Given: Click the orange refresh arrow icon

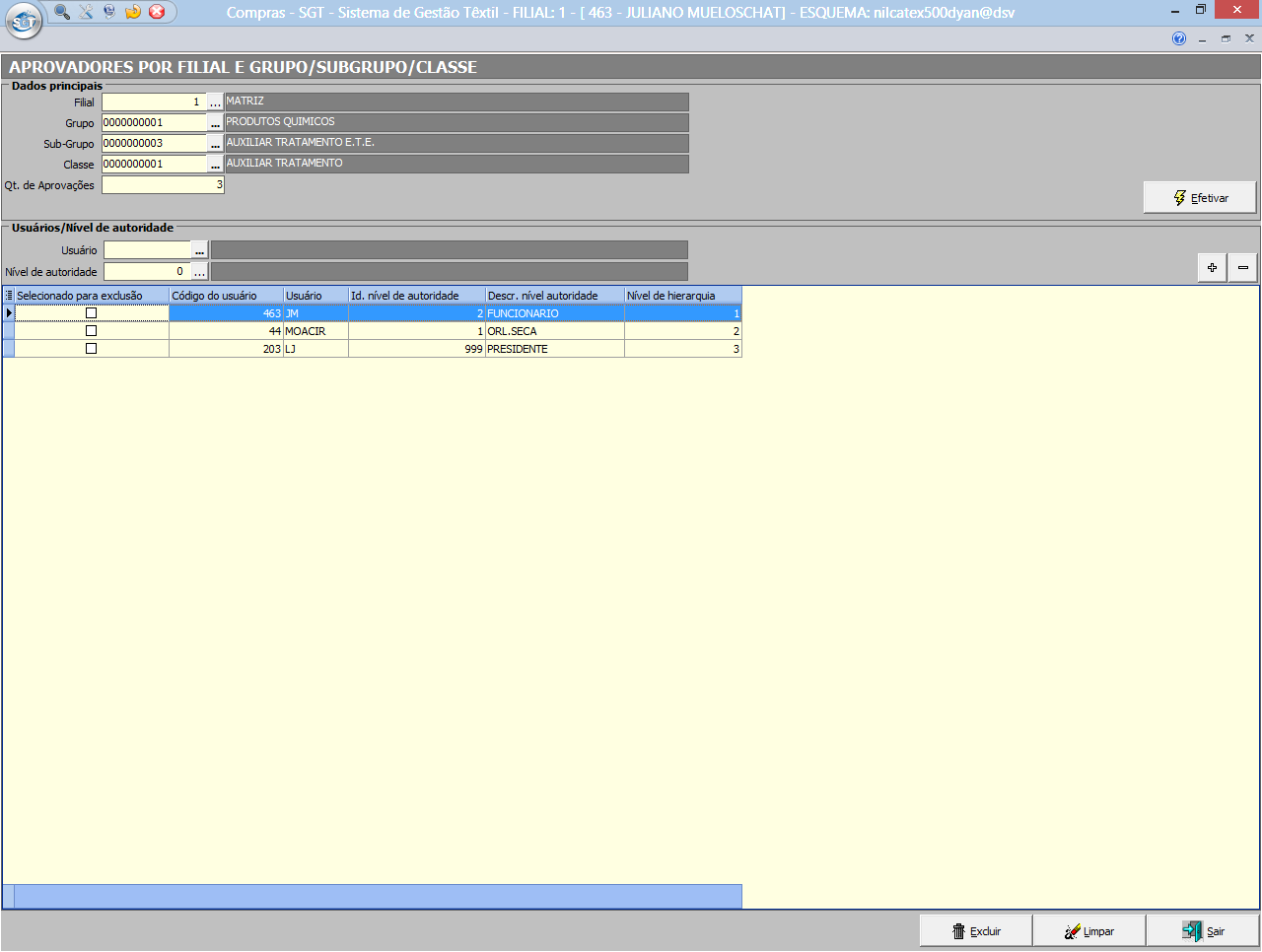Looking at the screenshot, I should [x=133, y=12].
